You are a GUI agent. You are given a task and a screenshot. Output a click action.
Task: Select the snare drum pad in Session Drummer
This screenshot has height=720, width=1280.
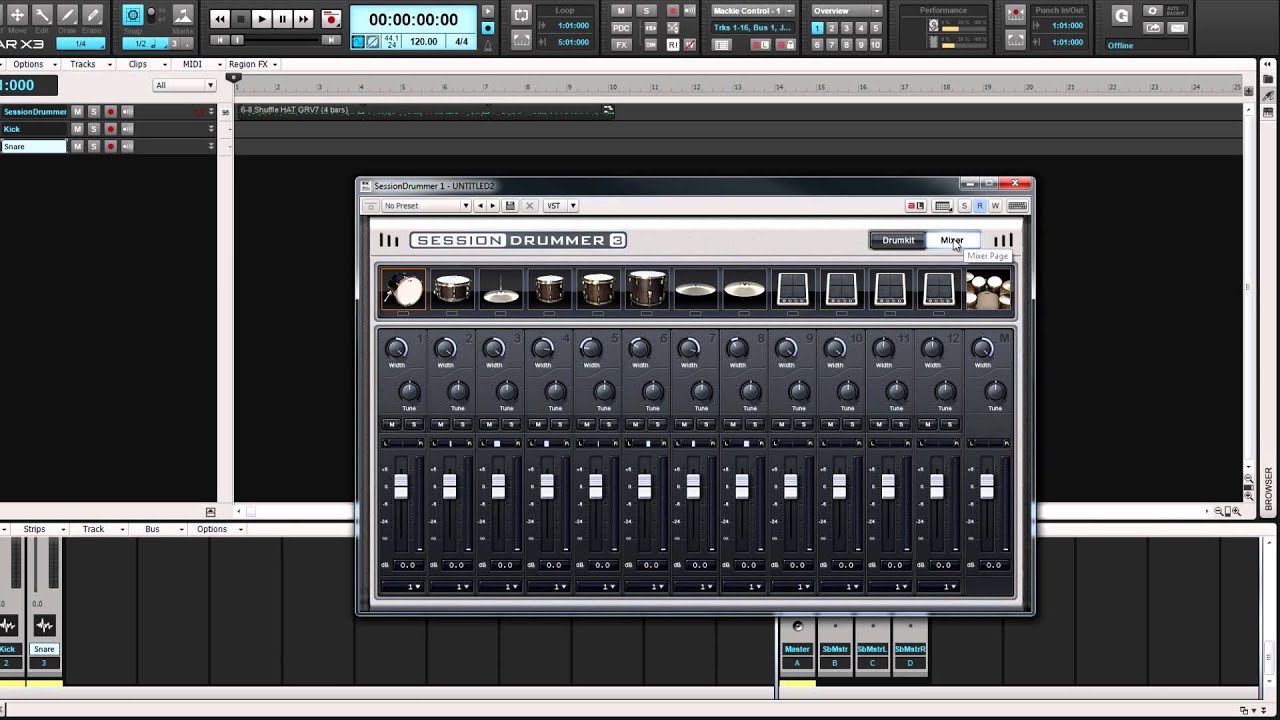pyautogui.click(x=452, y=290)
